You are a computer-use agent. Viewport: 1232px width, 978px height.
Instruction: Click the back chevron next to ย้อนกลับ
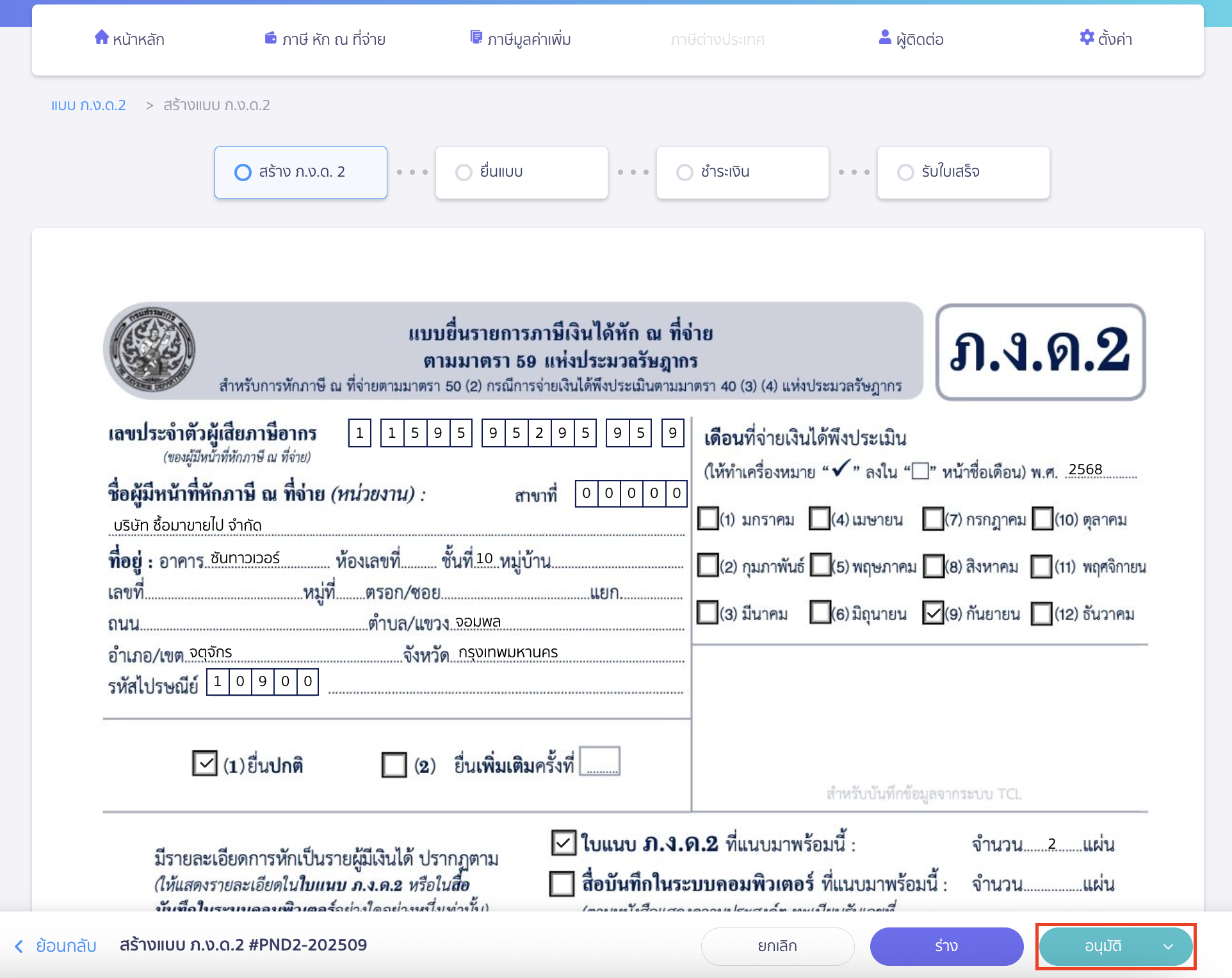[x=19, y=946]
